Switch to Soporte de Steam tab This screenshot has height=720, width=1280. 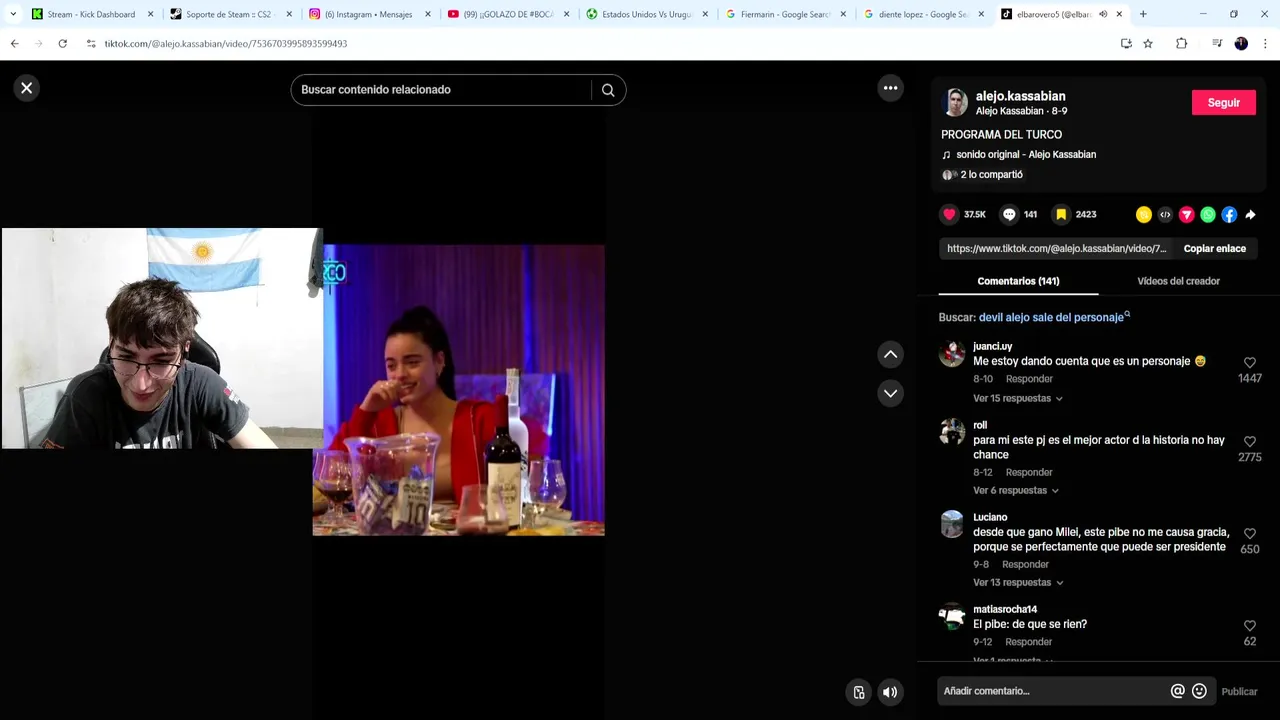tap(231, 14)
